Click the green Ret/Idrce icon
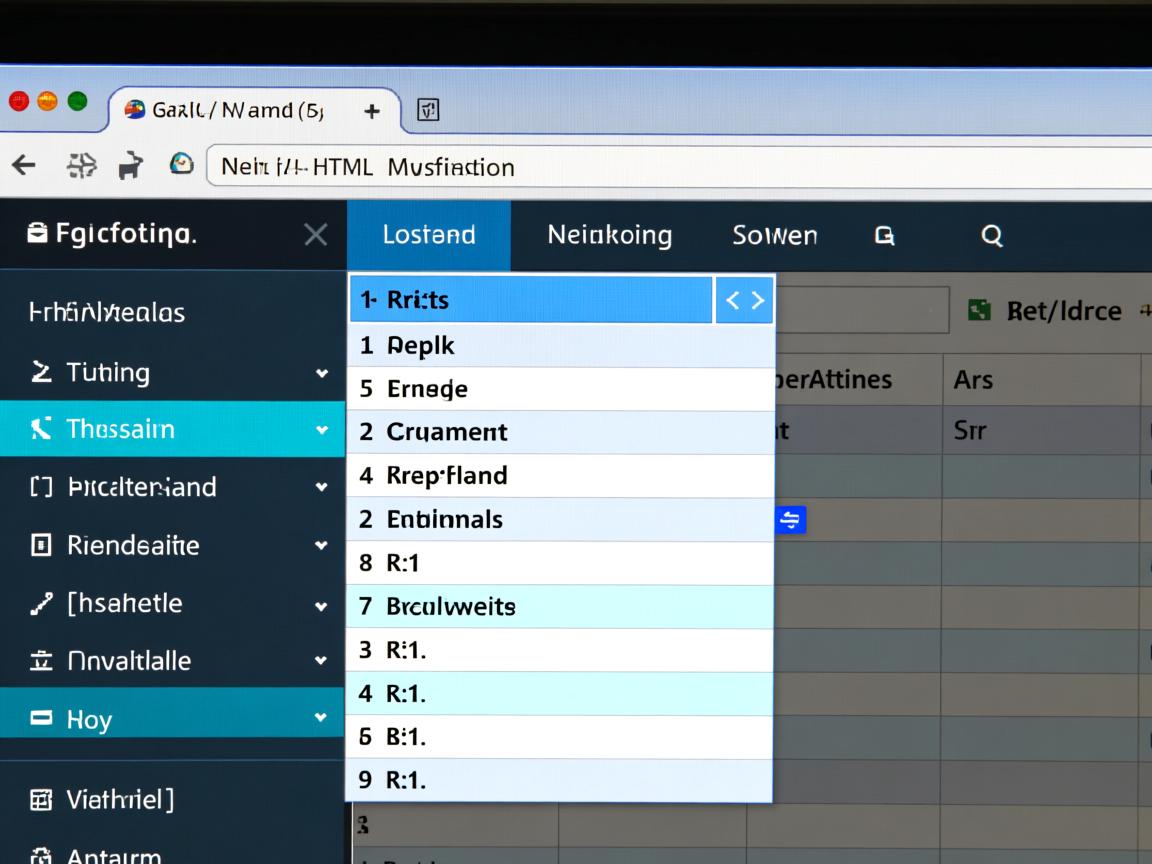 (x=981, y=311)
